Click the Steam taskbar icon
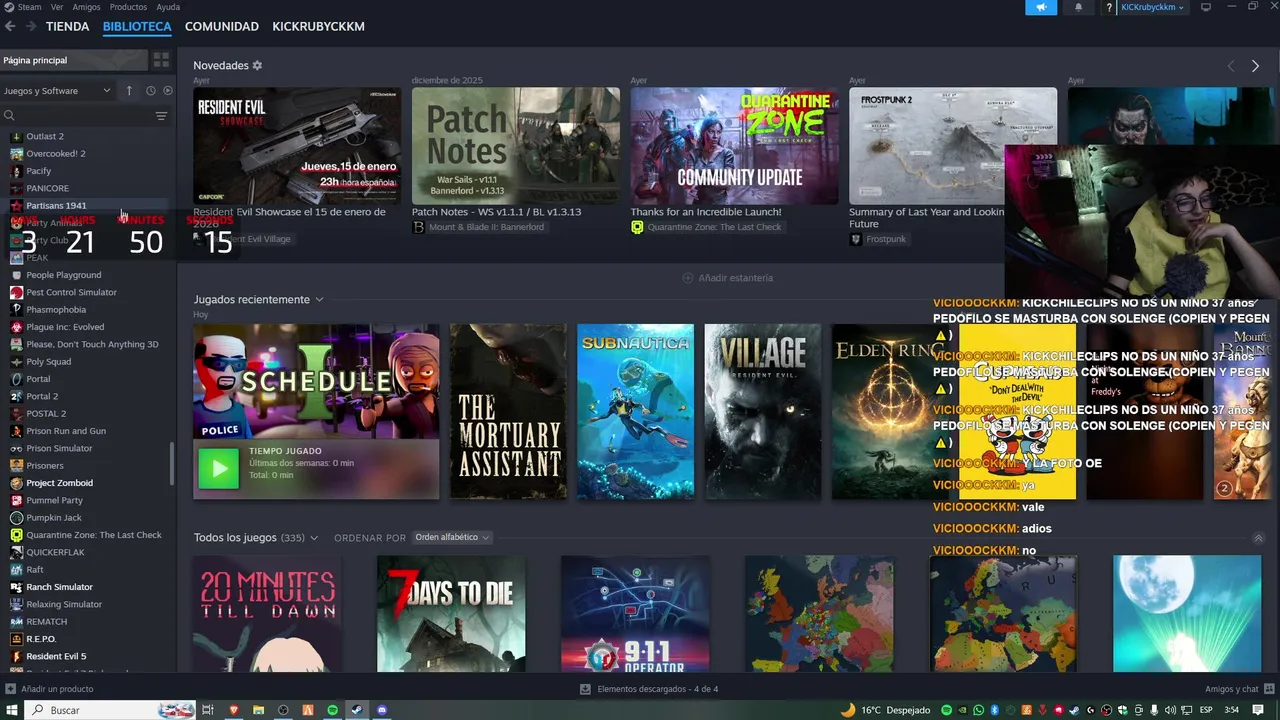1280x720 pixels. tap(357, 710)
